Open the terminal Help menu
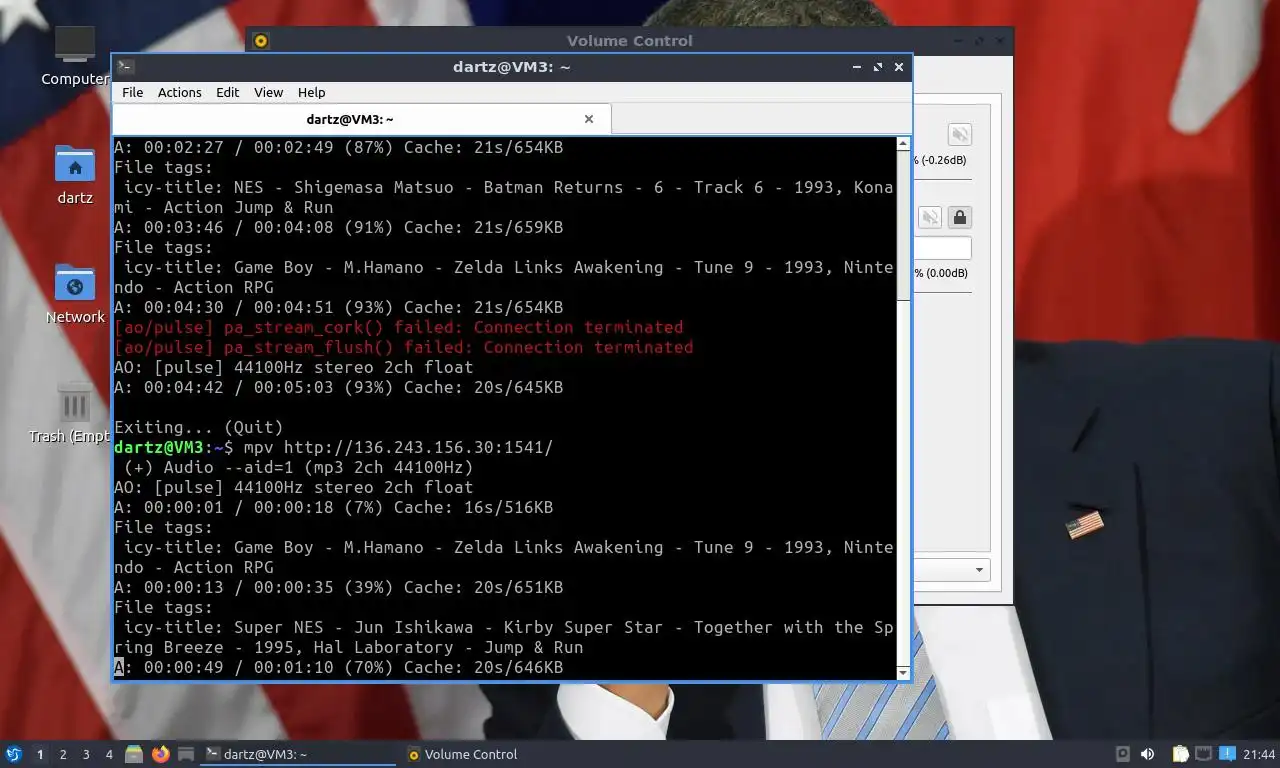Image resolution: width=1280 pixels, height=768 pixels. click(x=312, y=92)
